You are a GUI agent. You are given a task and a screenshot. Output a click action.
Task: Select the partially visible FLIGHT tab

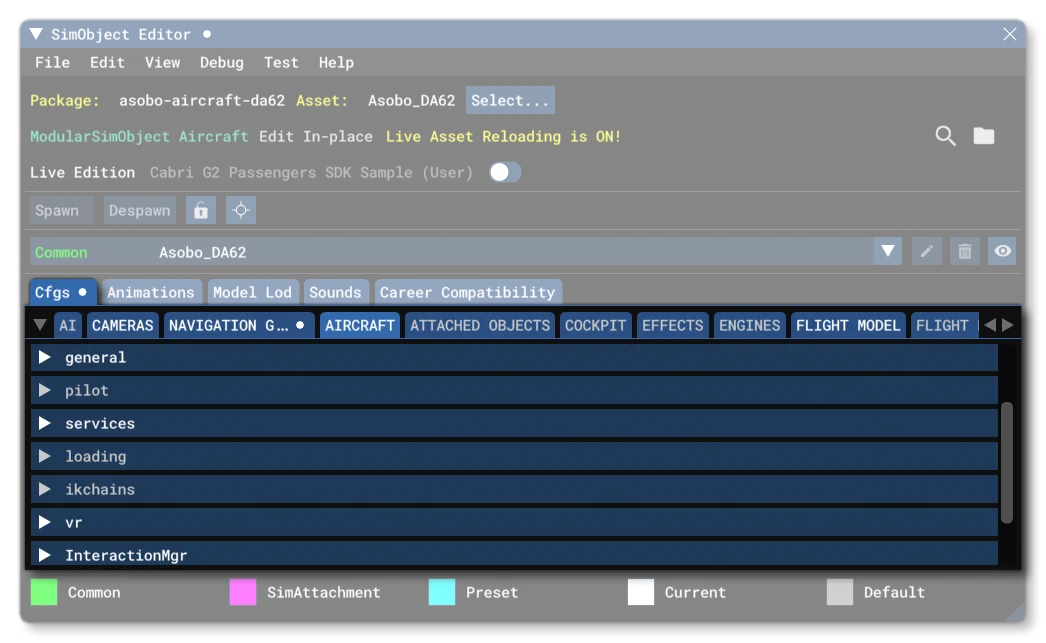[944, 326]
